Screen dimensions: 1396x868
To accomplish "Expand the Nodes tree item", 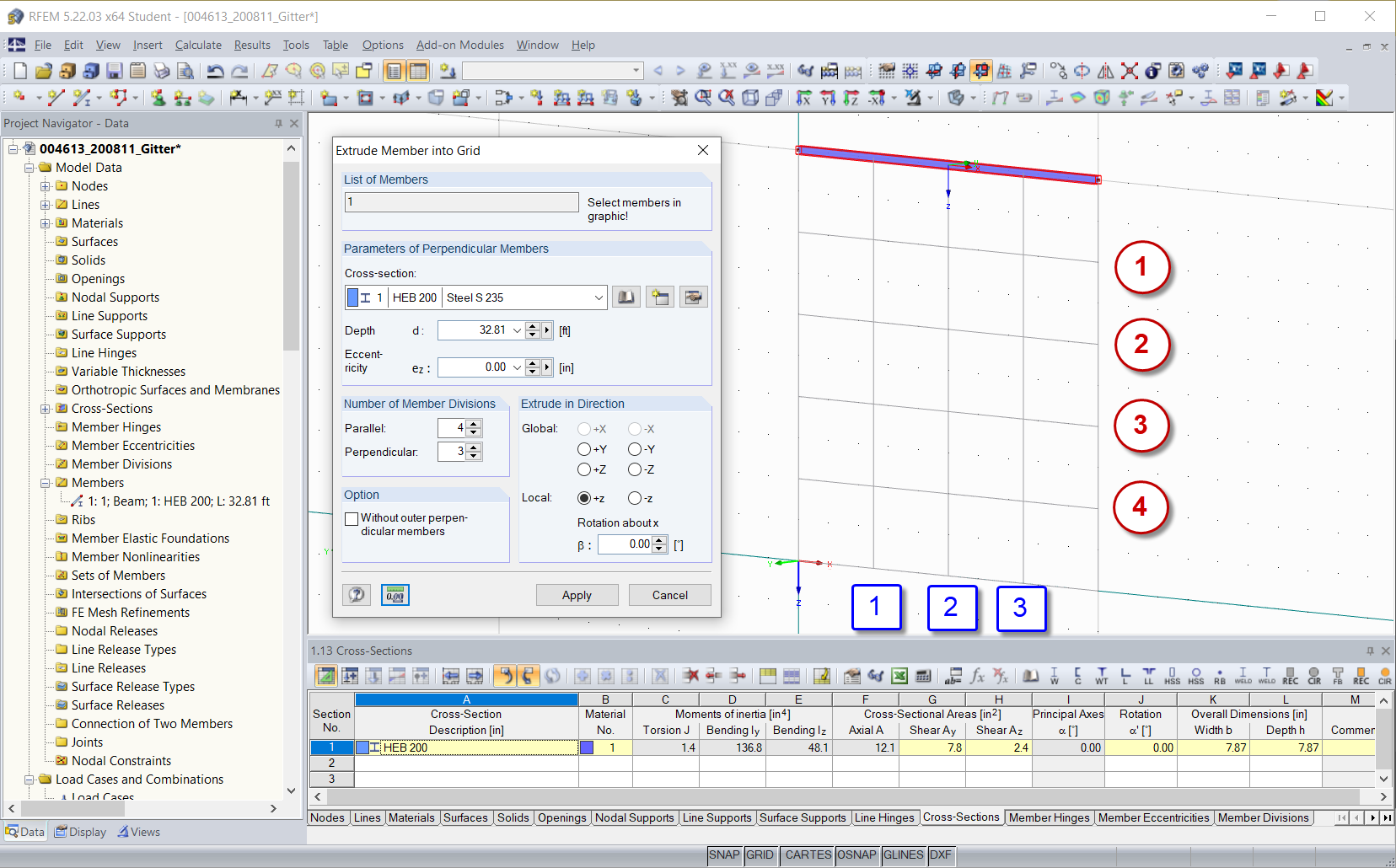I will coord(47,185).
